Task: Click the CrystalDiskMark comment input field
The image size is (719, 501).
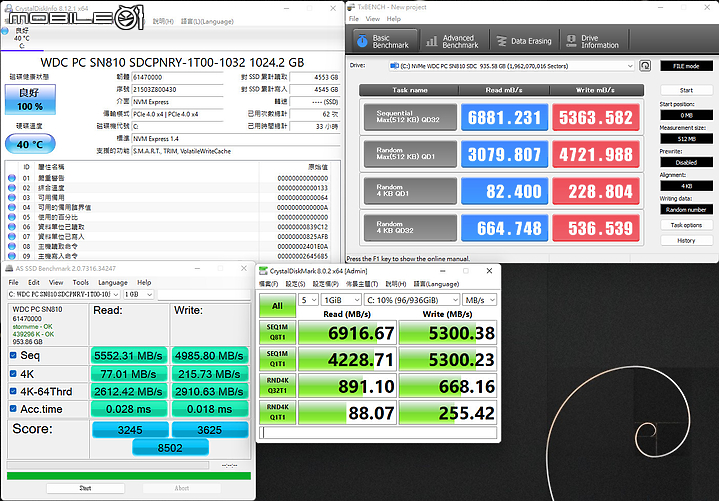Action: click(378, 433)
